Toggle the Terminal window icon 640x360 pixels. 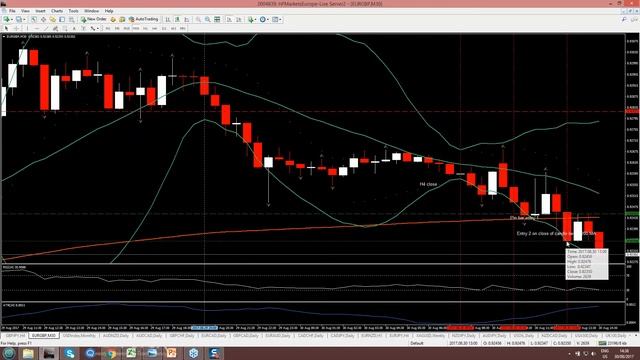[62, 19]
